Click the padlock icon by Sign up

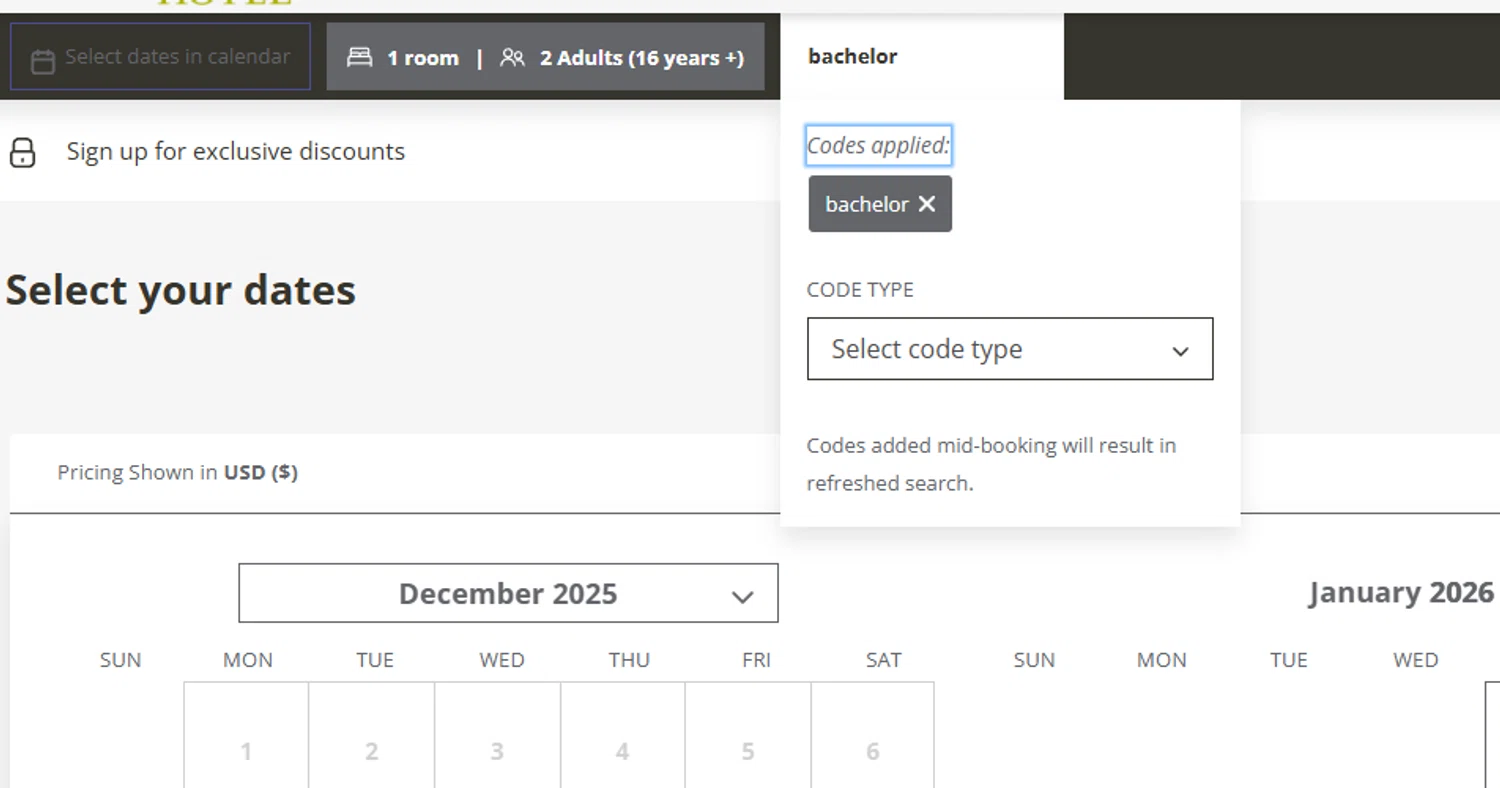pos(22,152)
